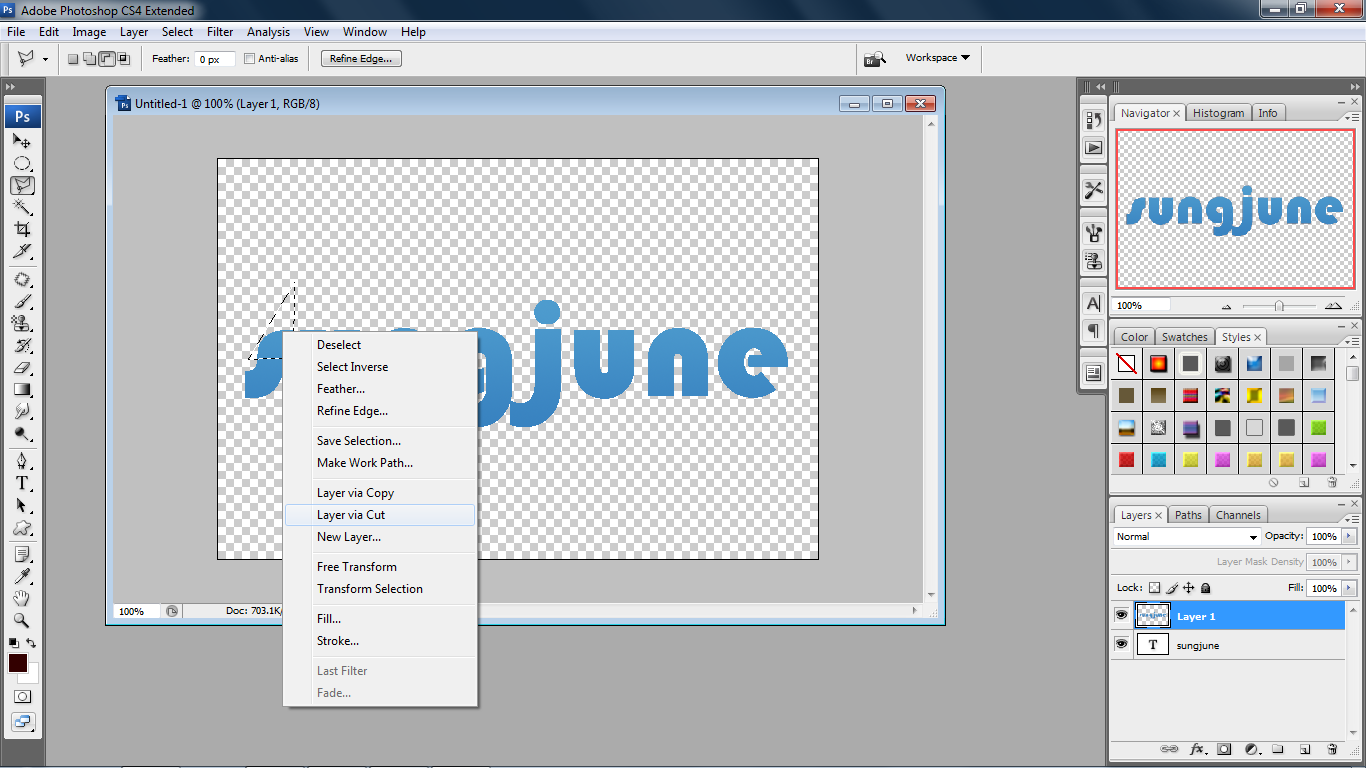
Task: Select the Gradient tool
Action: [x=22, y=390]
